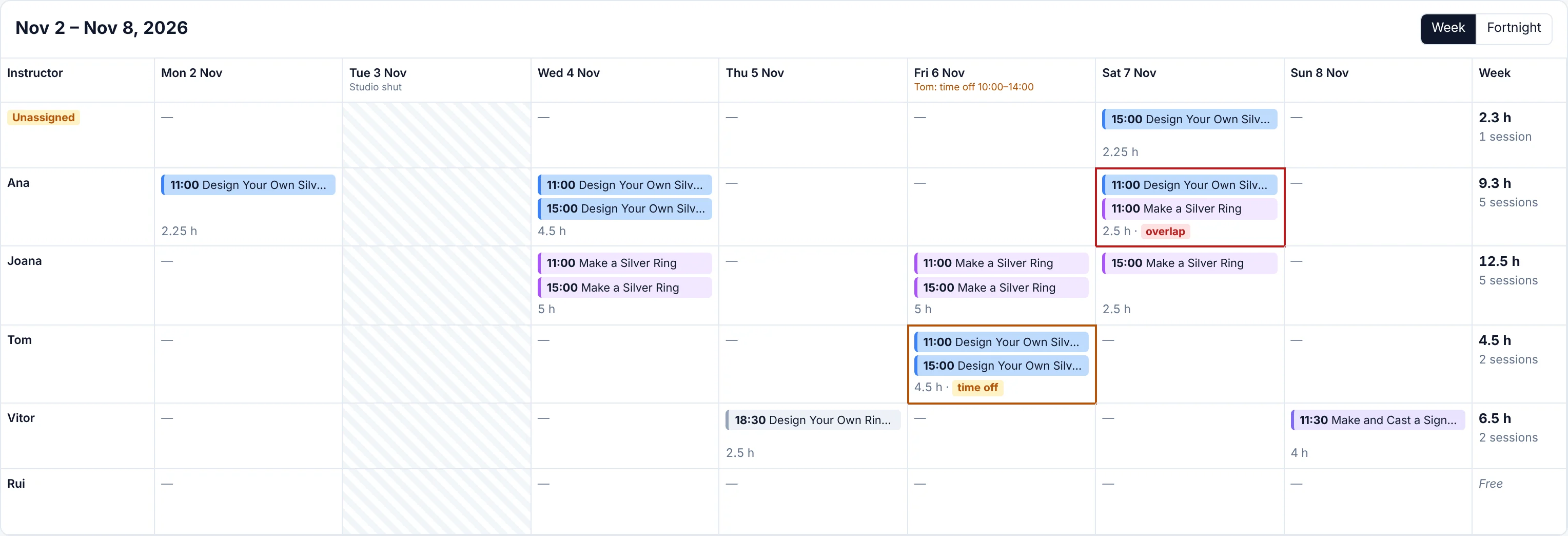
Task: Open Ana's Saturday 11:00 Make a Silver Ring
Action: pyautogui.click(x=1189, y=209)
